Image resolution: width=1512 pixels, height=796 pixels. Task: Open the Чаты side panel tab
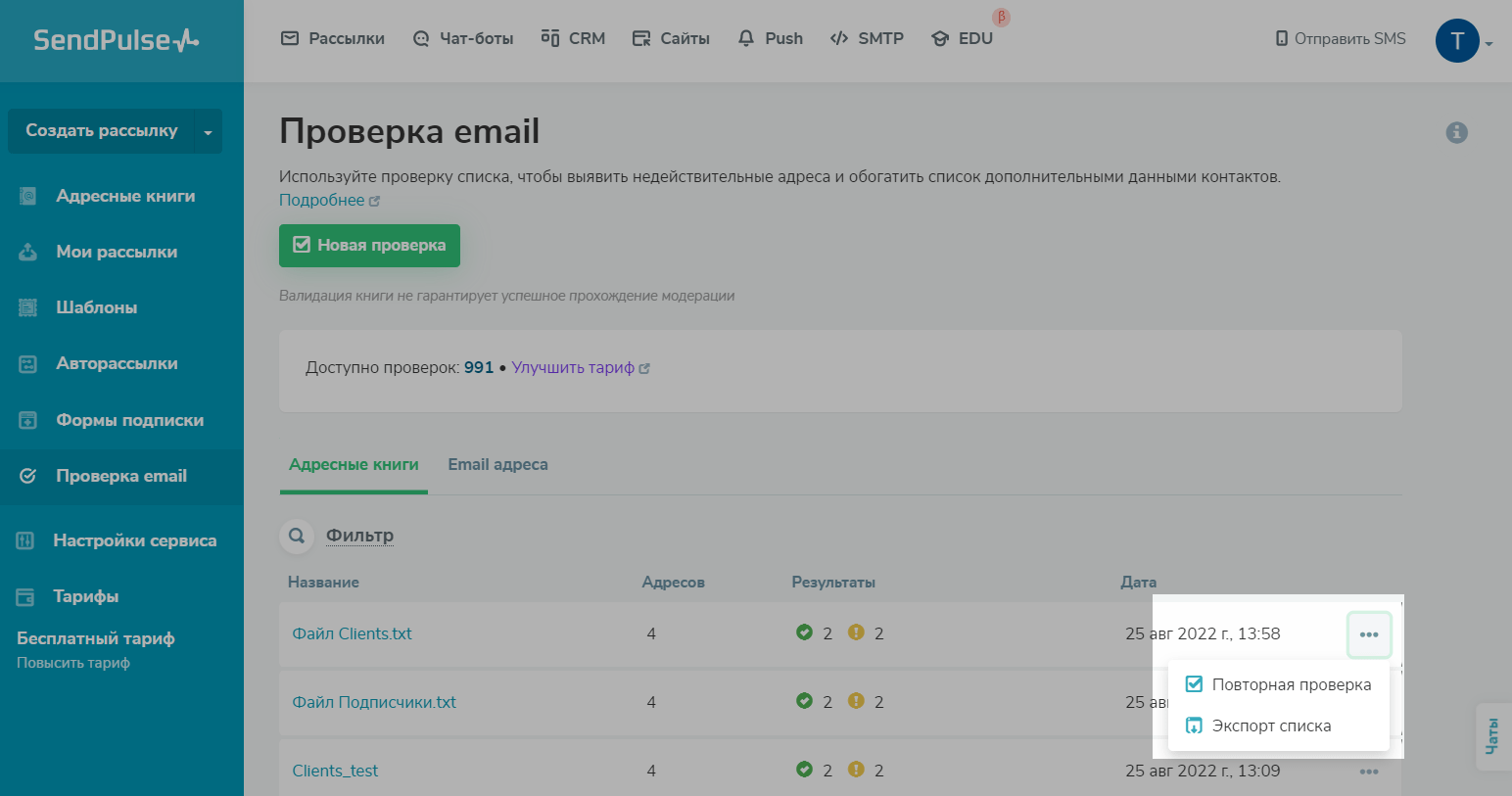pyautogui.click(x=1492, y=736)
